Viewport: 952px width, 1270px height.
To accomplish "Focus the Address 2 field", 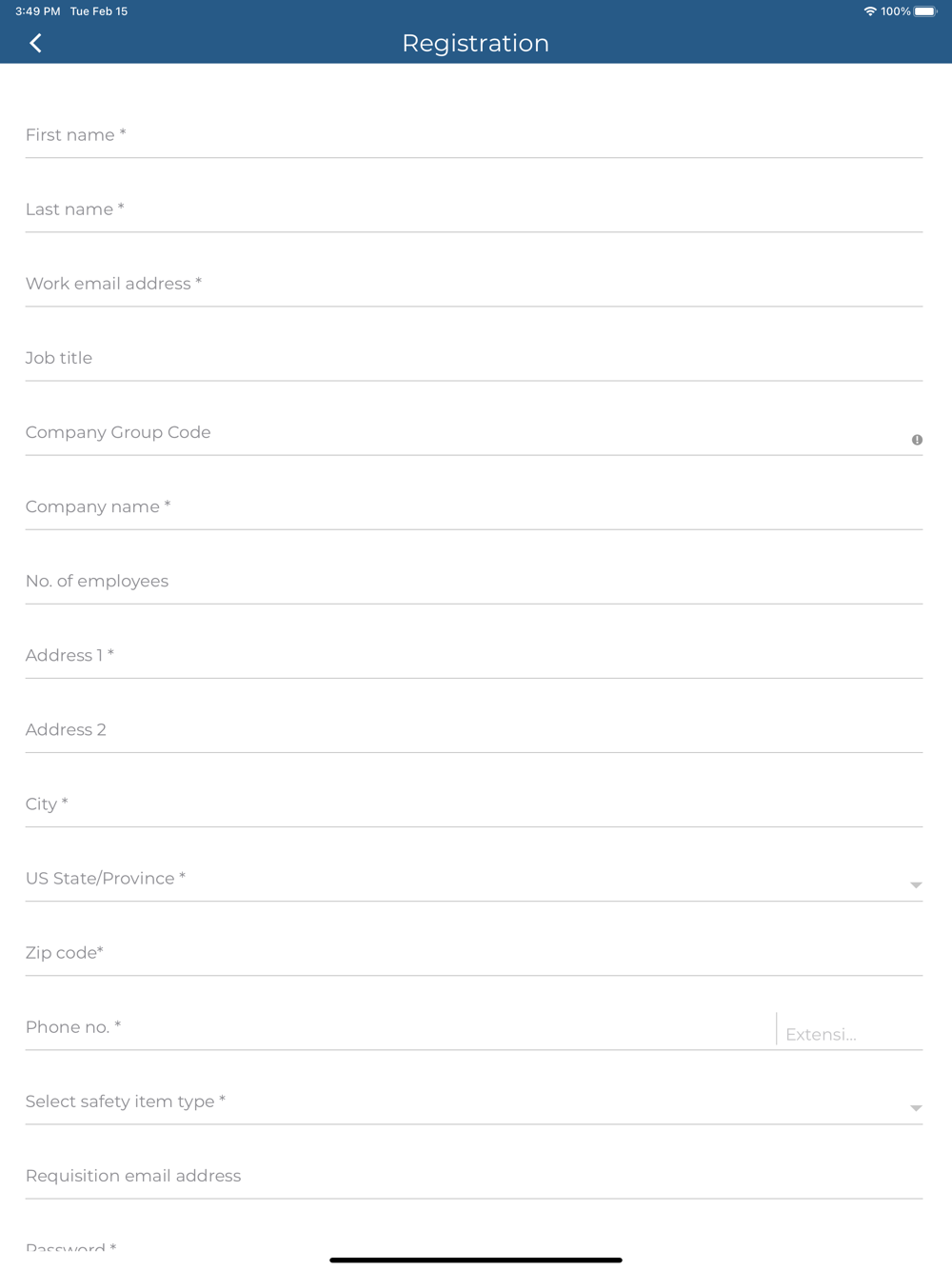I will point(473,730).
